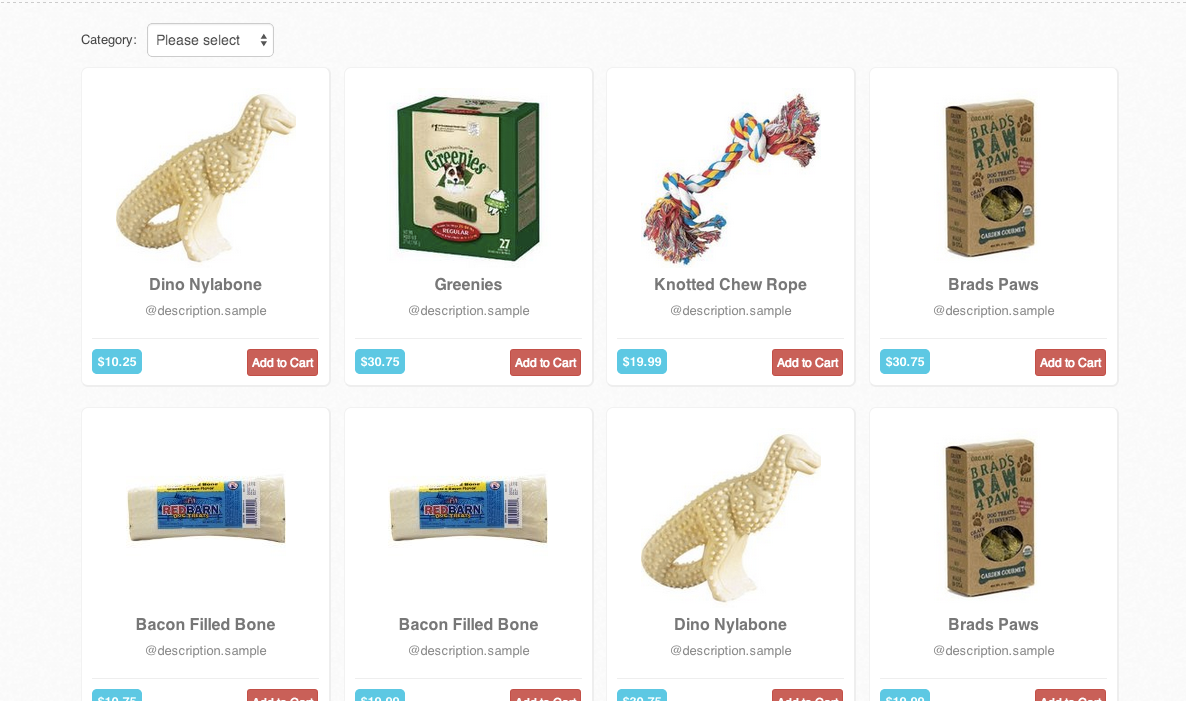Open the Category dropdown
Image resolution: width=1186 pixels, height=701 pixels.
pos(210,40)
